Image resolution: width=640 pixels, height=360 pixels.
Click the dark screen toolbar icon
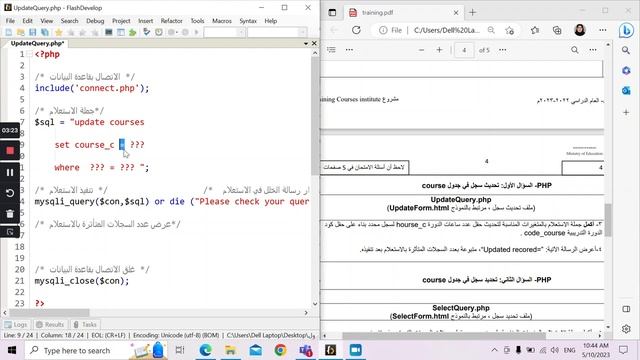point(109,32)
